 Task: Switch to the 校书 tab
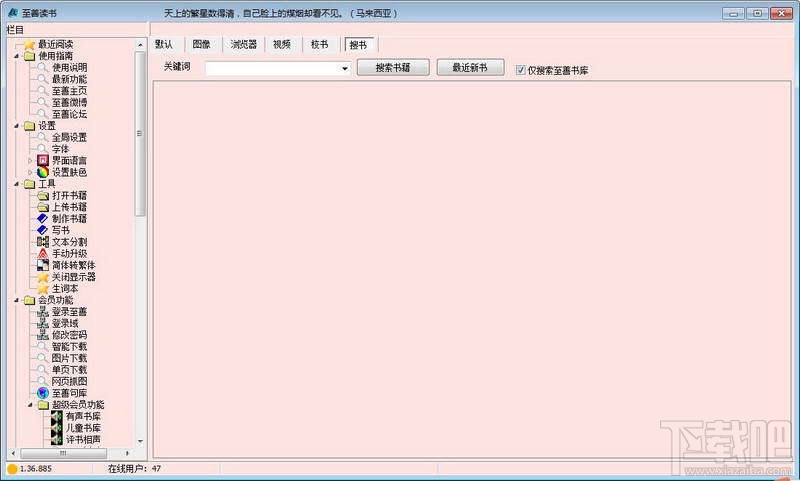pyautogui.click(x=319, y=45)
